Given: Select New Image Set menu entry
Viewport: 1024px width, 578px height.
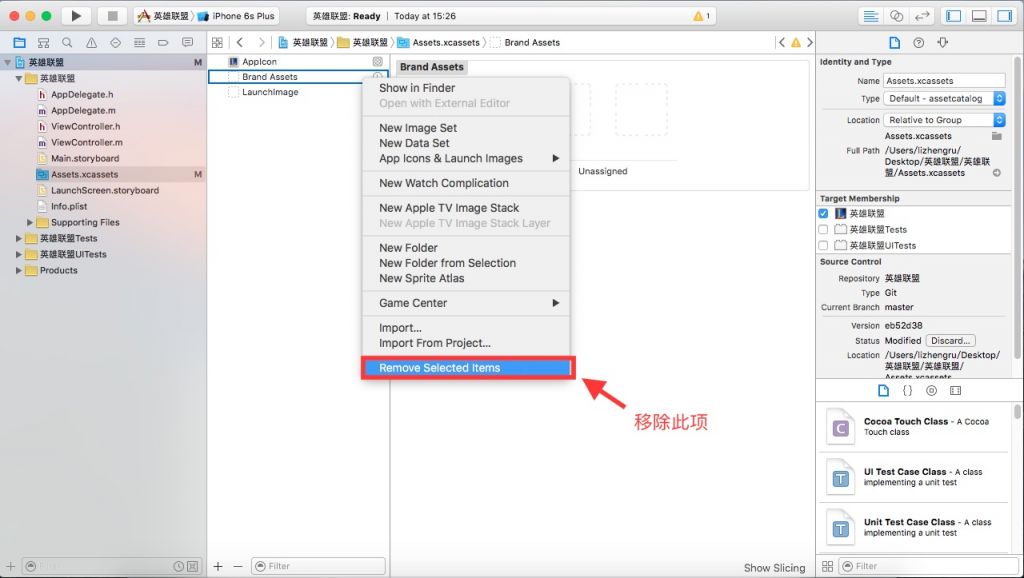Looking at the screenshot, I should [x=418, y=128].
